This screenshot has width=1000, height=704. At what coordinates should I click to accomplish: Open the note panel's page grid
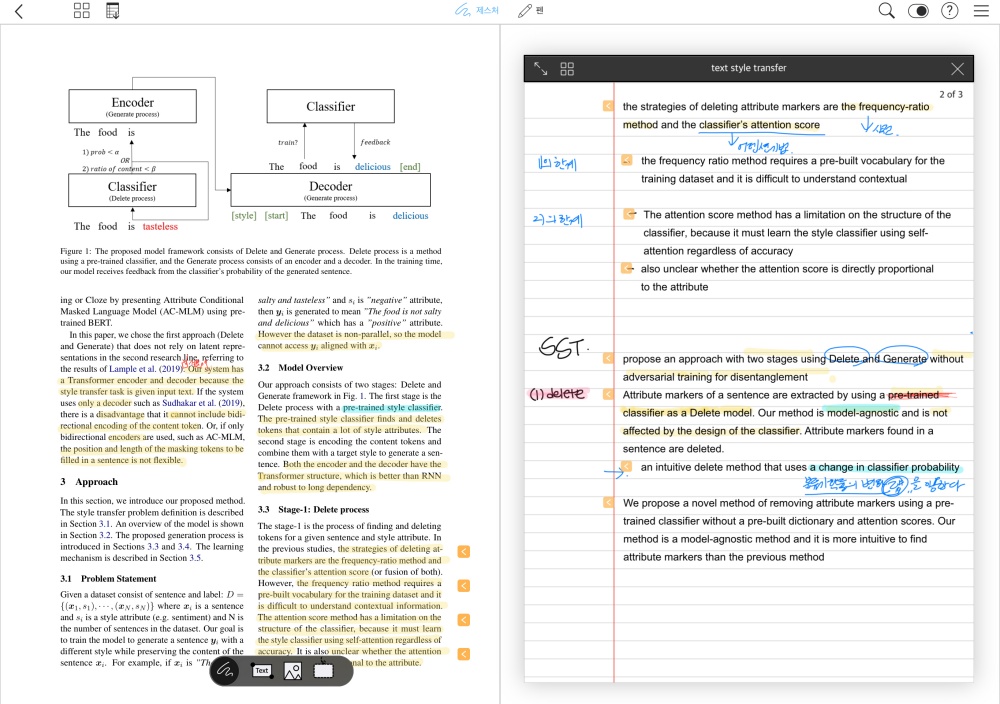[567, 69]
